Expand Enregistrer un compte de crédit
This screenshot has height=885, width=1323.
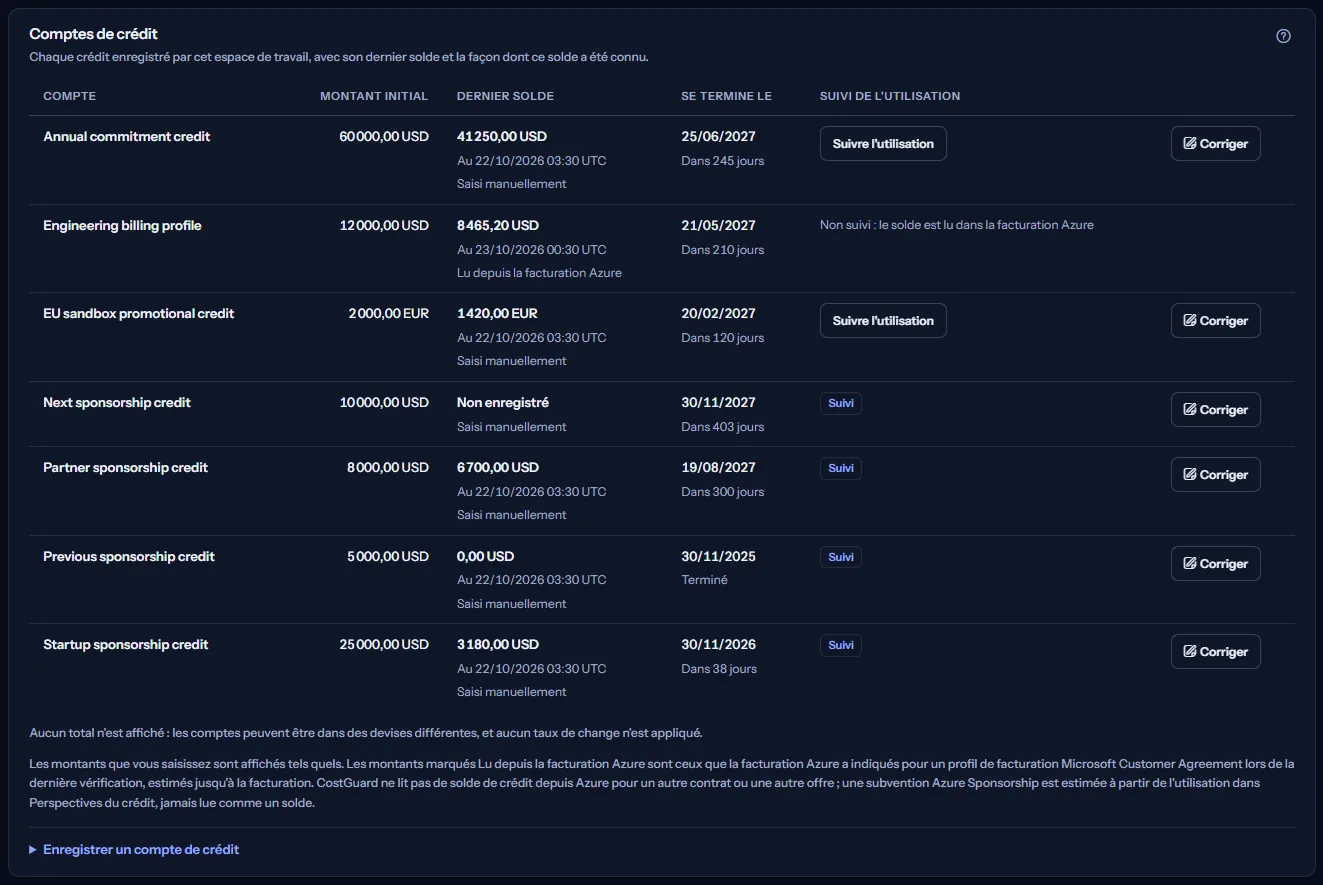135,849
